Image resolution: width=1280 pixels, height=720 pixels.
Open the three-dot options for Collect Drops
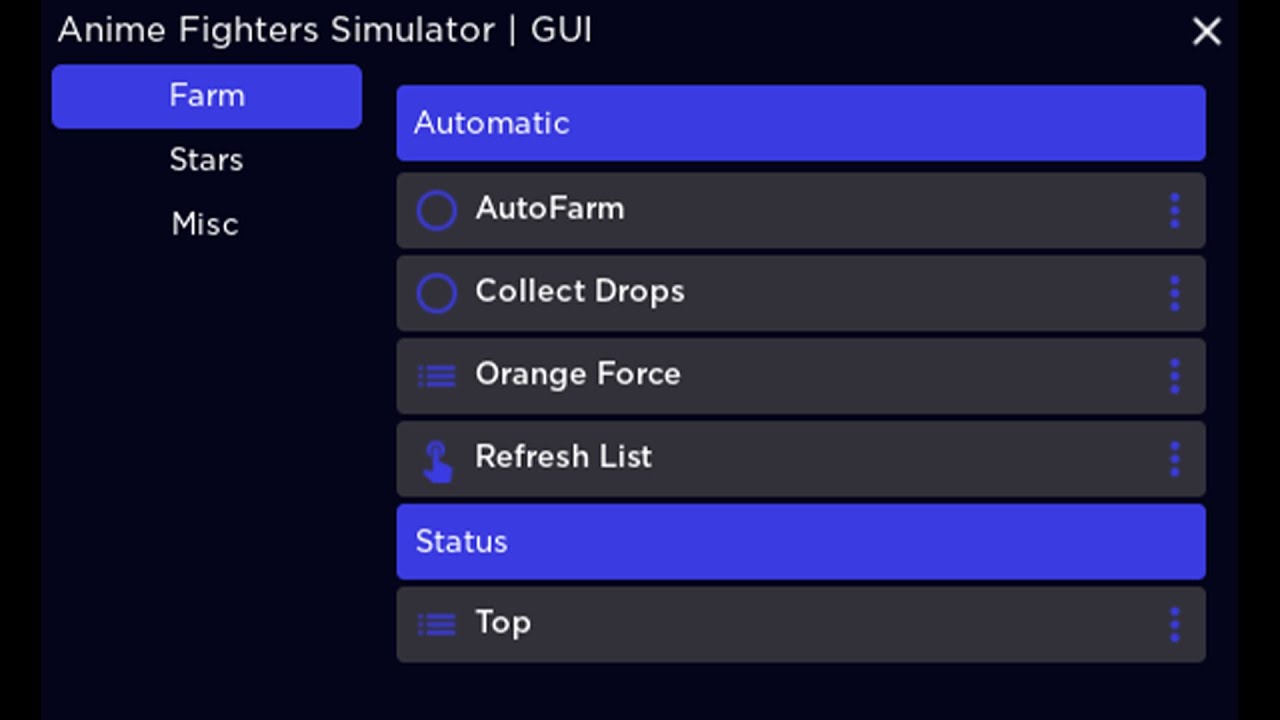tap(1174, 294)
